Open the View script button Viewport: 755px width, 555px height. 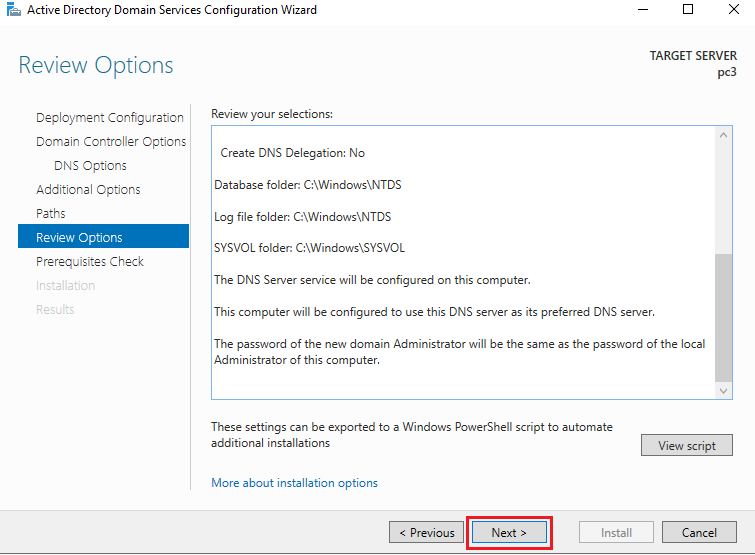pyautogui.click(x=686, y=446)
